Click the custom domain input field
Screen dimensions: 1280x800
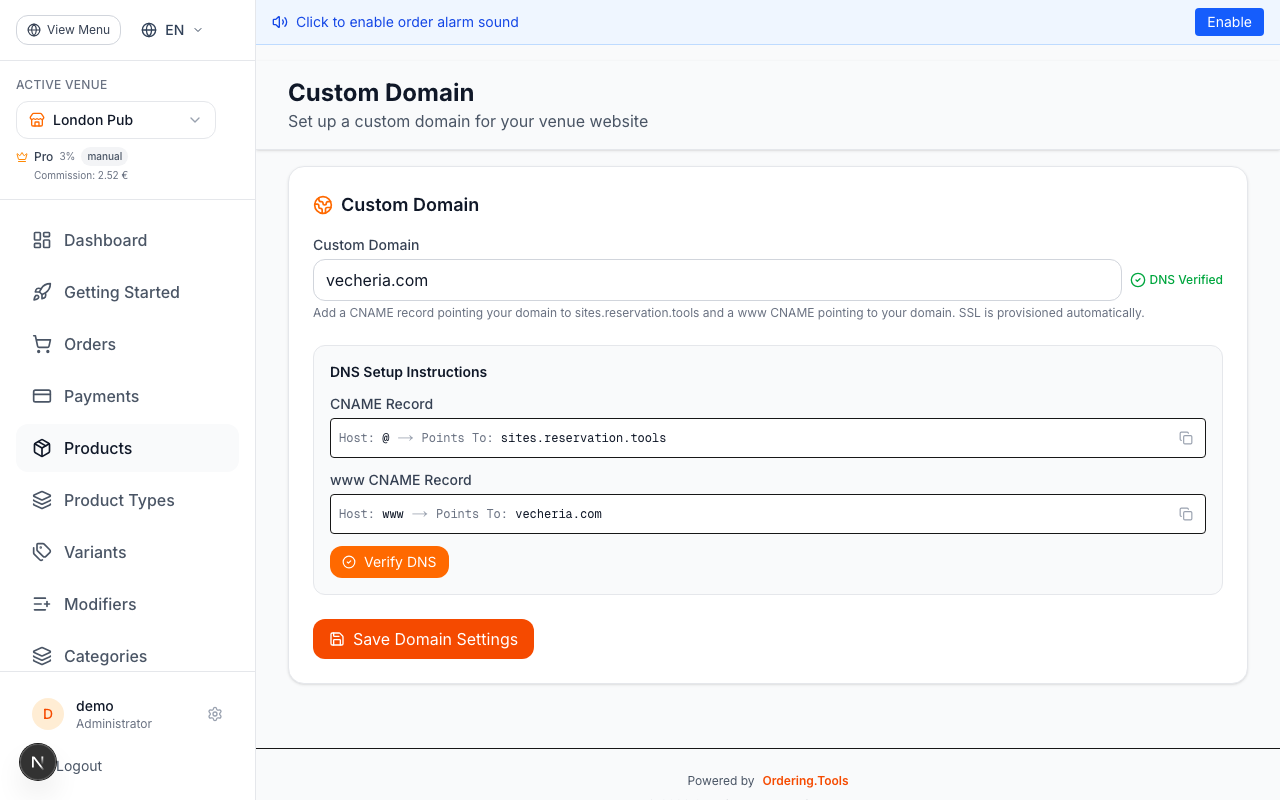click(717, 280)
